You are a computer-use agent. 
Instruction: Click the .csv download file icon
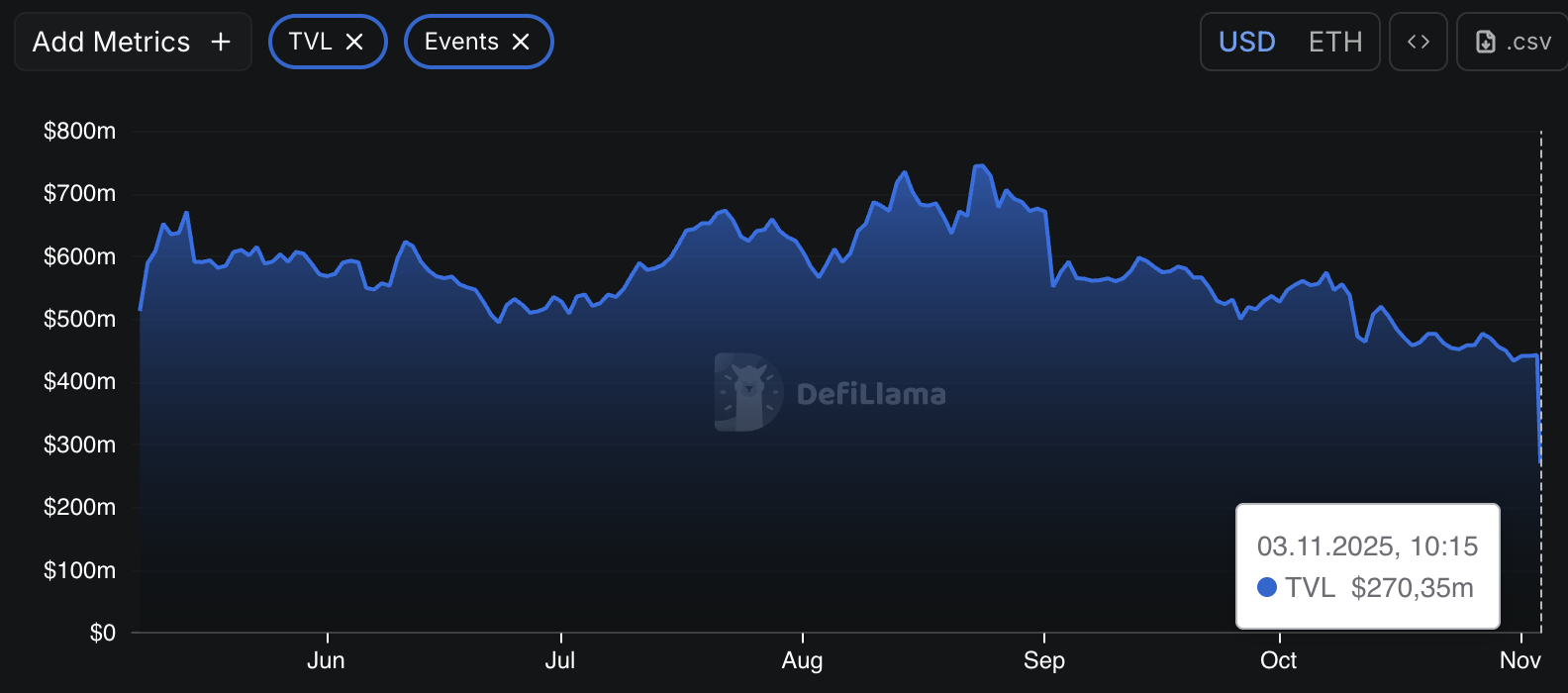click(x=1485, y=42)
